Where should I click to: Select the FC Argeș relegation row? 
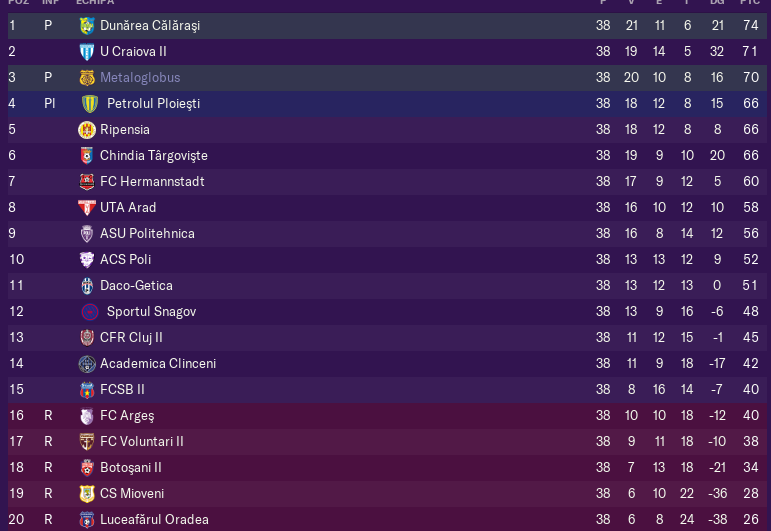[x=387, y=416]
